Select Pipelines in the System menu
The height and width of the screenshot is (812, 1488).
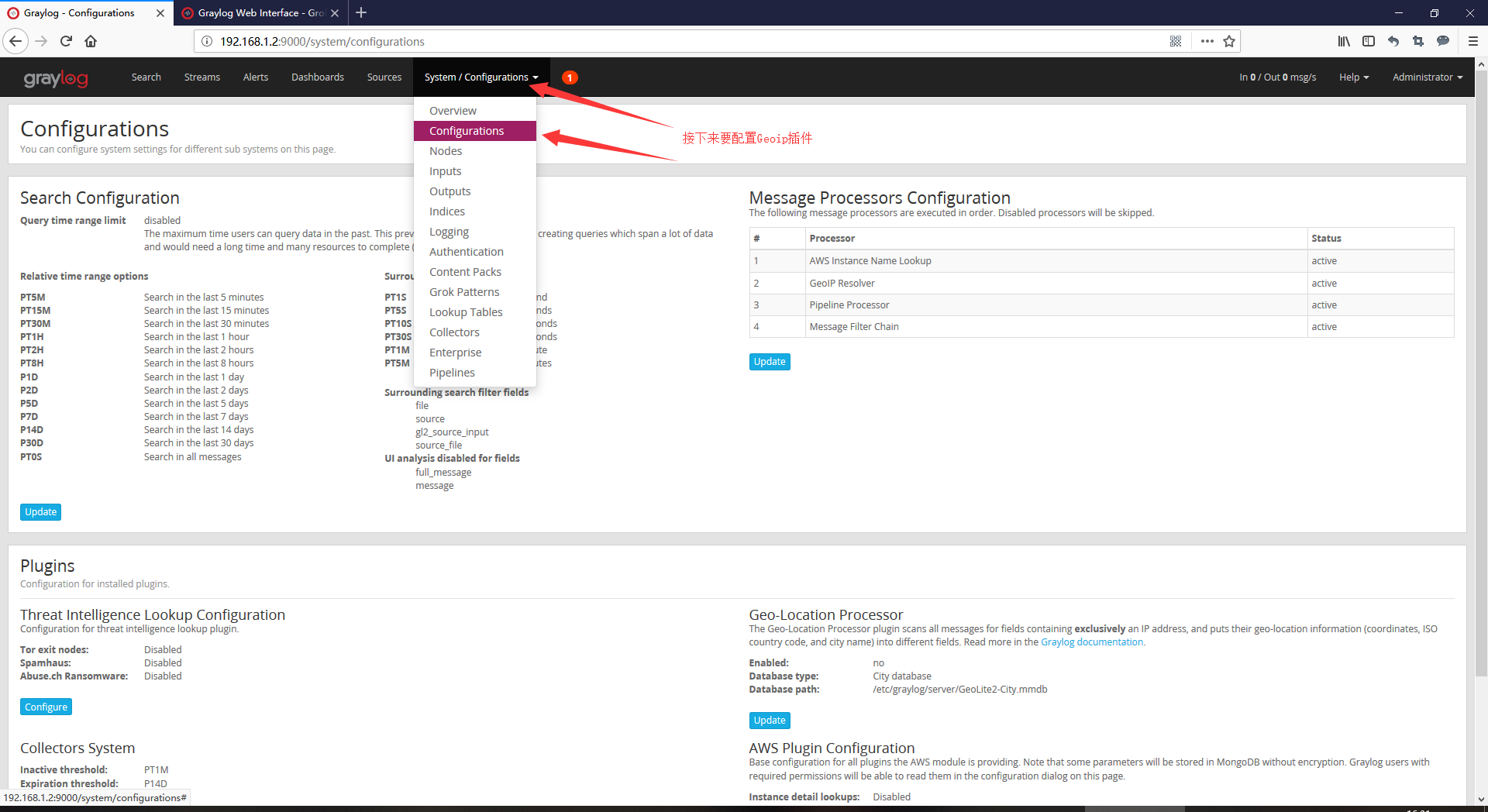click(x=475, y=373)
